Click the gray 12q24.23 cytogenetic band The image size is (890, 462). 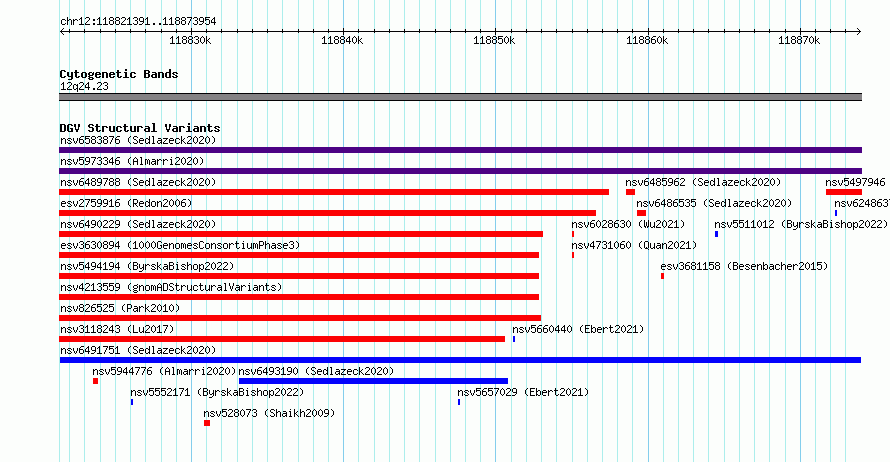tap(460, 97)
